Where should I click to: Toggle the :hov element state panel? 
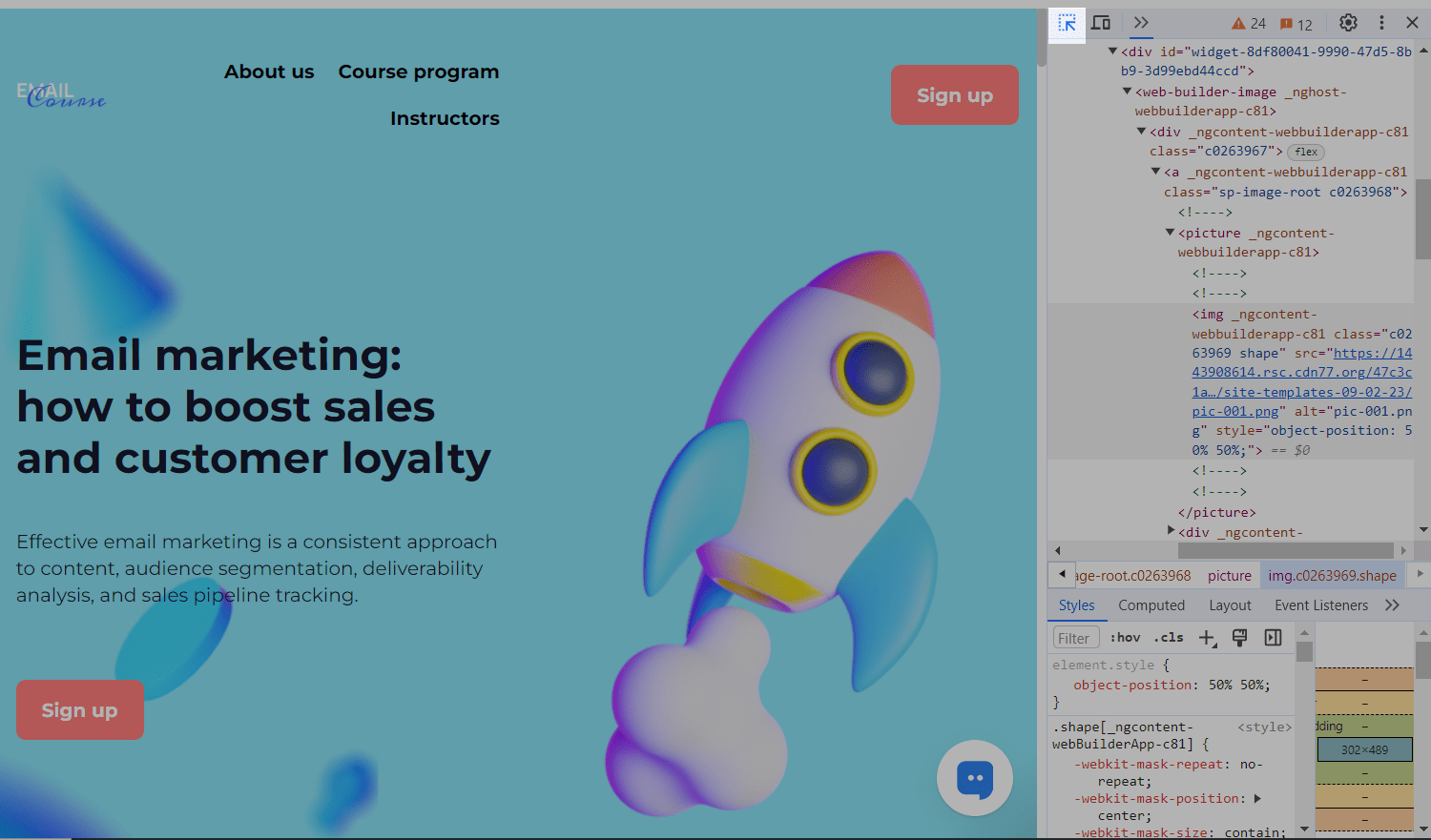tap(1125, 638)
